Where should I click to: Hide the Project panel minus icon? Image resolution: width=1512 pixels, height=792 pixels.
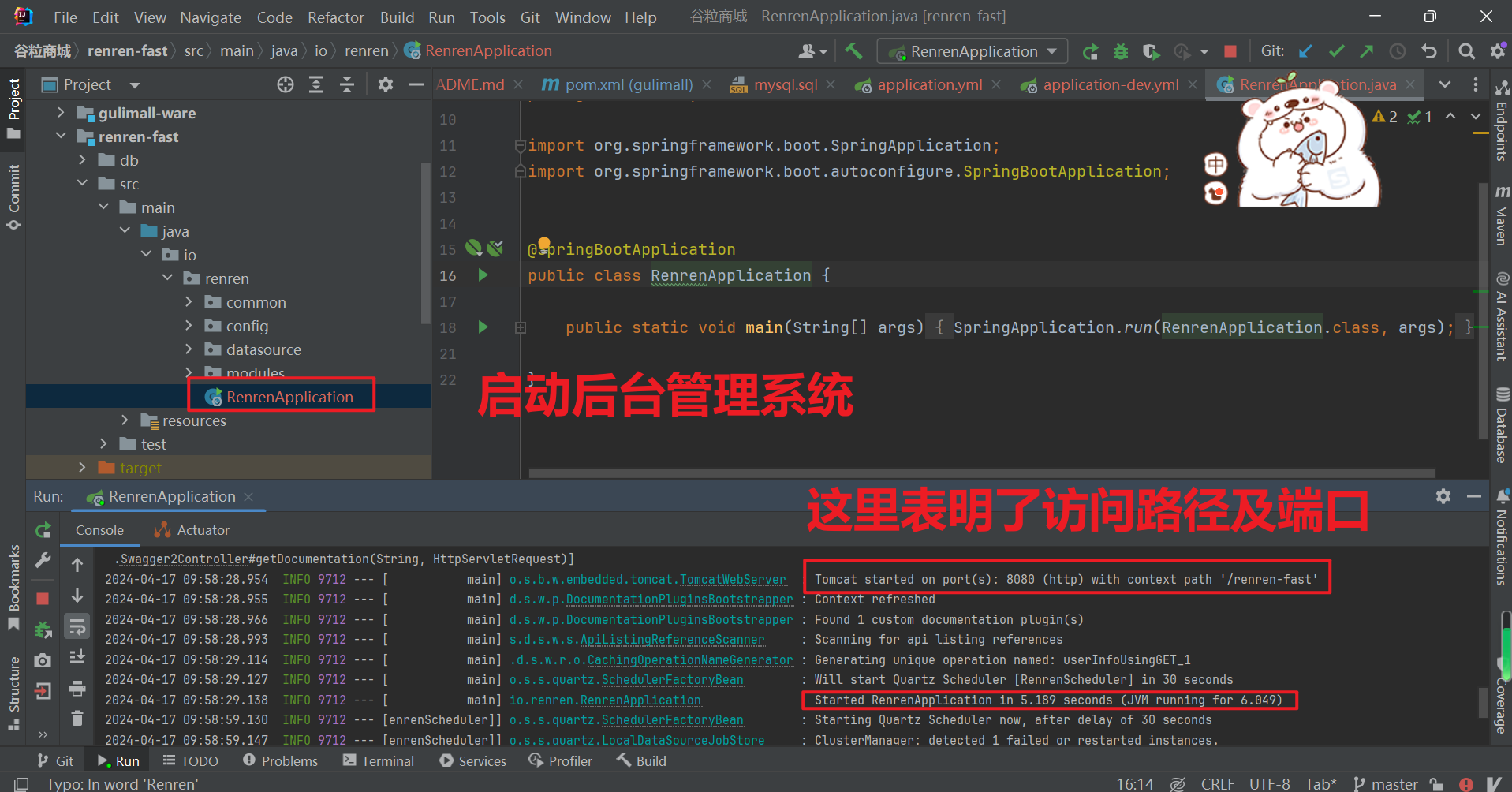tap(416, 84)
